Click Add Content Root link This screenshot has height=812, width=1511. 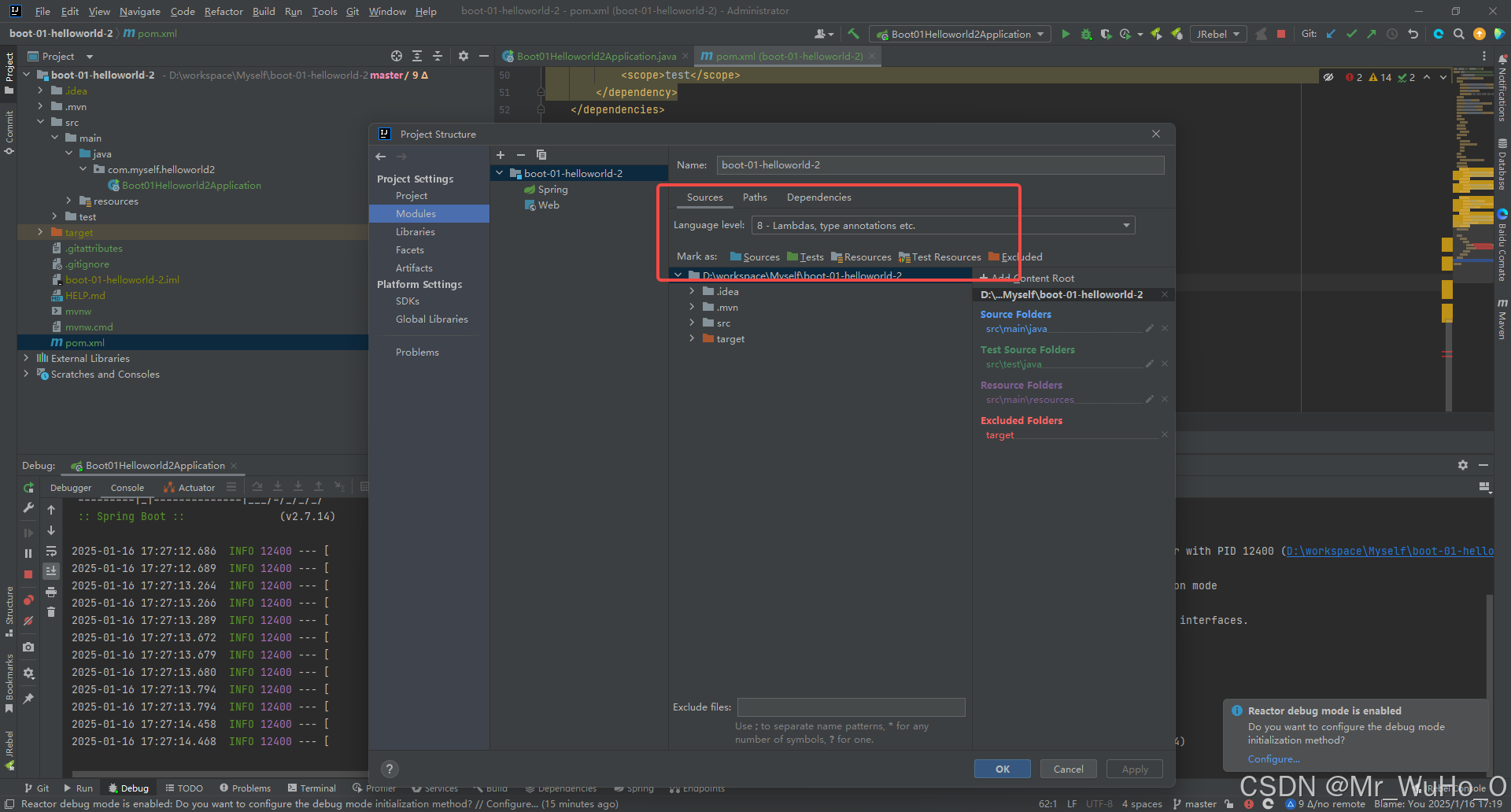[1027, 279]
